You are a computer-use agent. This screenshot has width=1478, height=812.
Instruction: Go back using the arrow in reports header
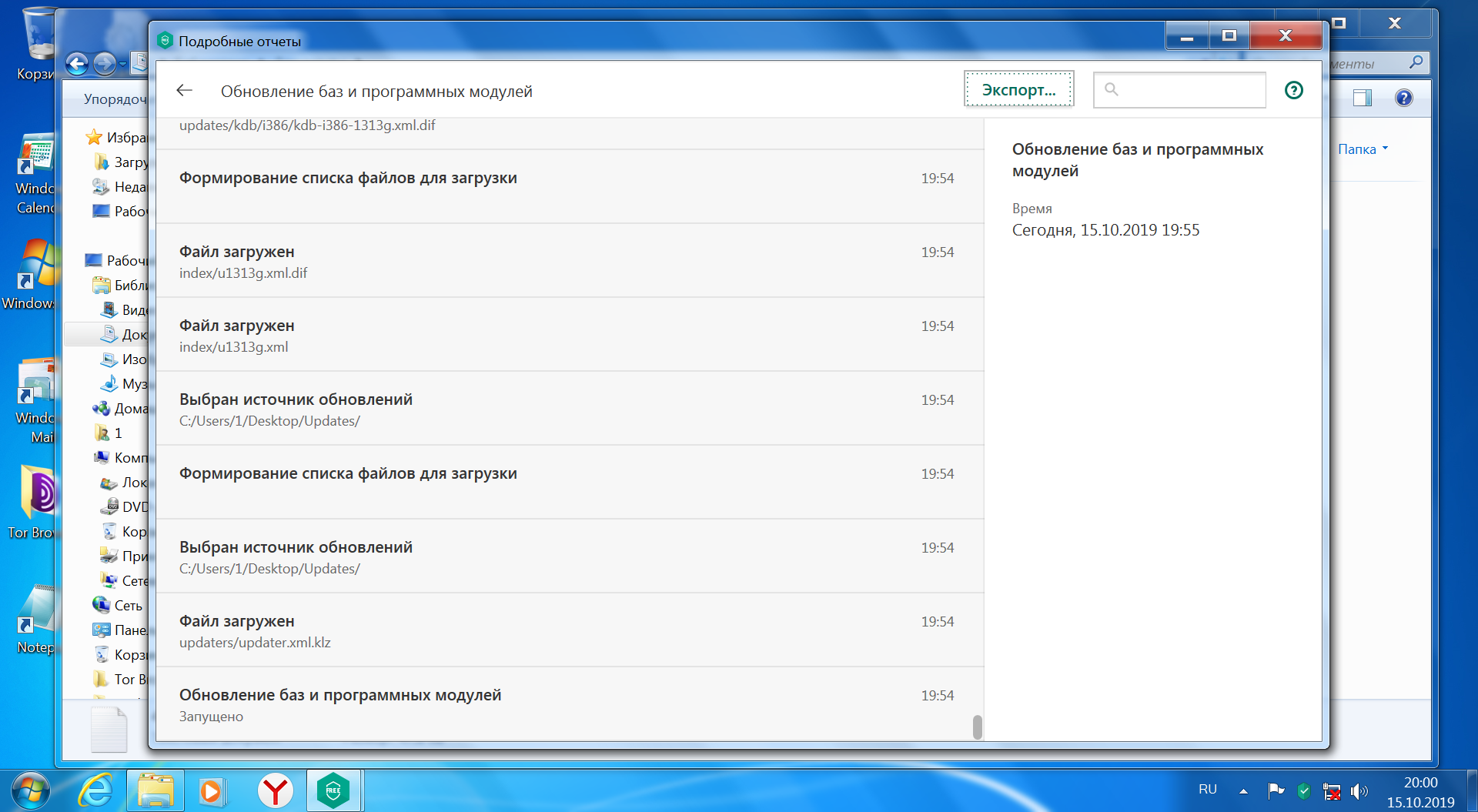pos(184,91)
